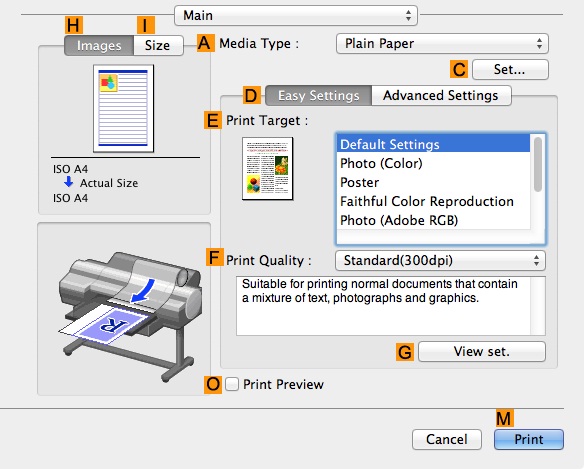Click the Print button

coord(529,439)
